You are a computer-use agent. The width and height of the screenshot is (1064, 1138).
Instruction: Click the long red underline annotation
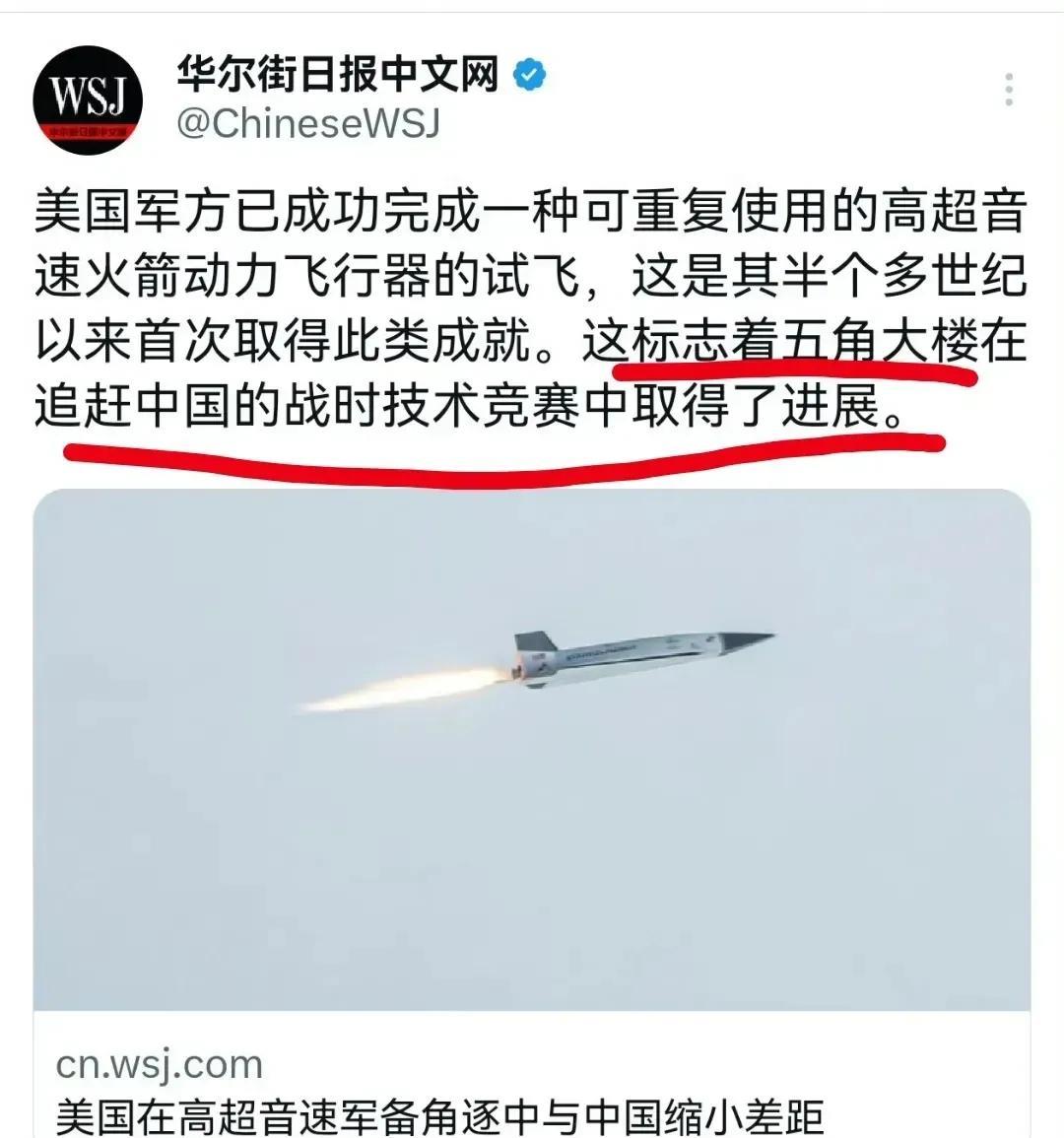[504, 459]
